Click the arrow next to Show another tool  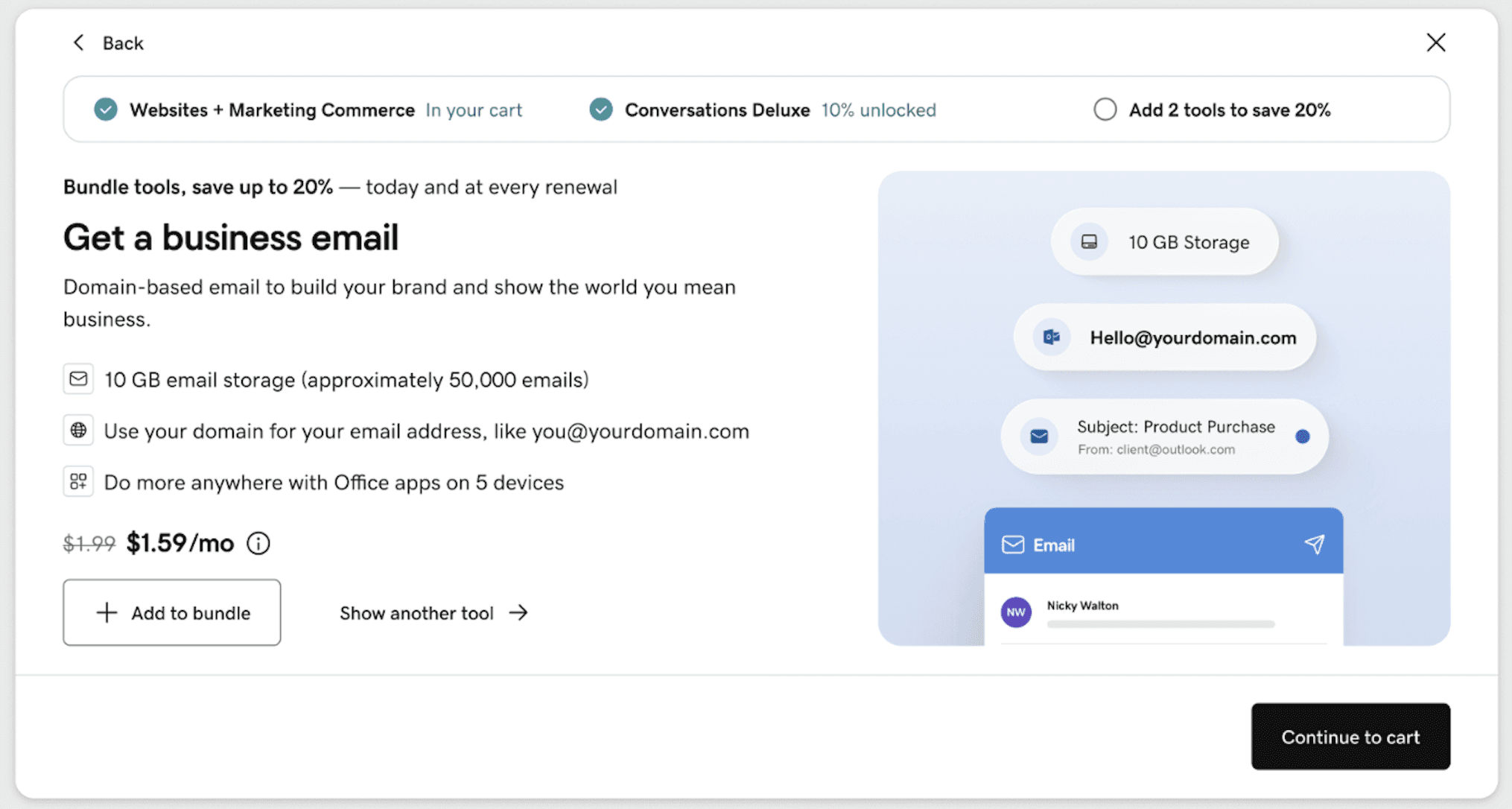[x=518, y=612]
